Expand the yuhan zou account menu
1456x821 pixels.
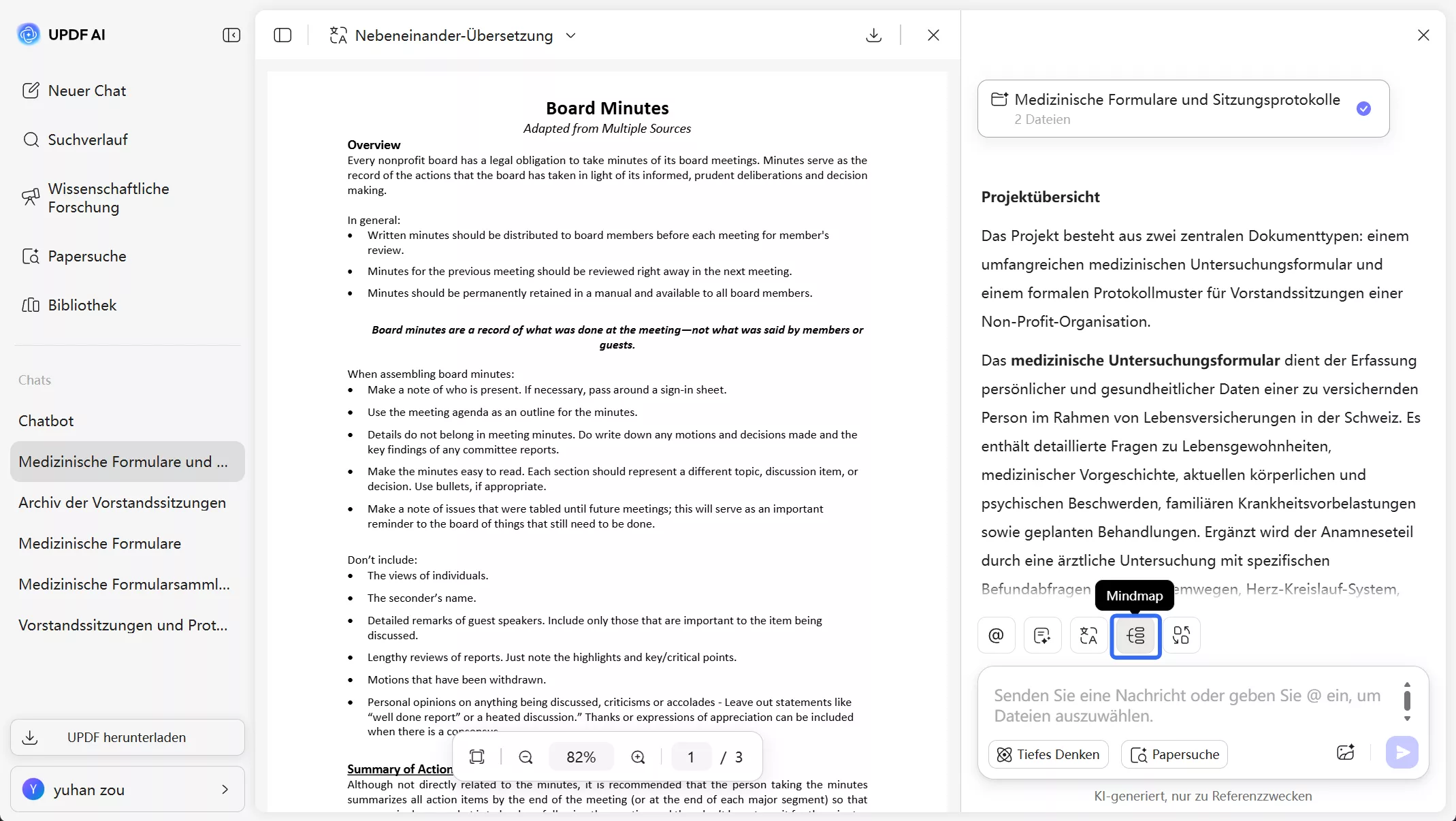[x=225, y=790]
